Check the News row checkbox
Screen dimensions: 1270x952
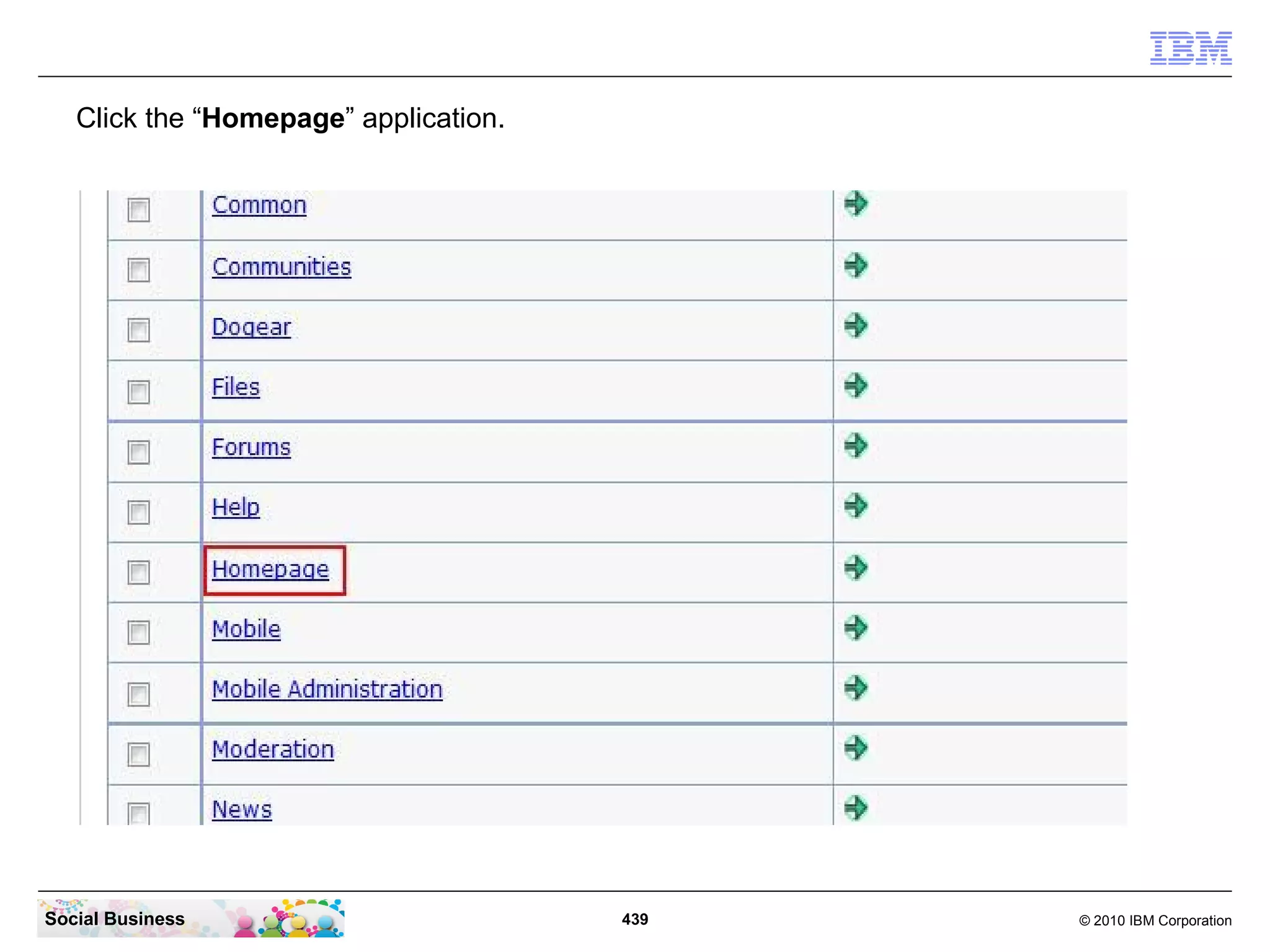pyautogui.click(x=138, y=813)
